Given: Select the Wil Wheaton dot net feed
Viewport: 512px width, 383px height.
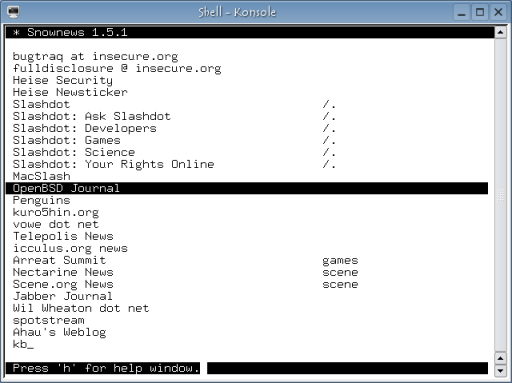Looking at the screenshot, I should (81, 308).
